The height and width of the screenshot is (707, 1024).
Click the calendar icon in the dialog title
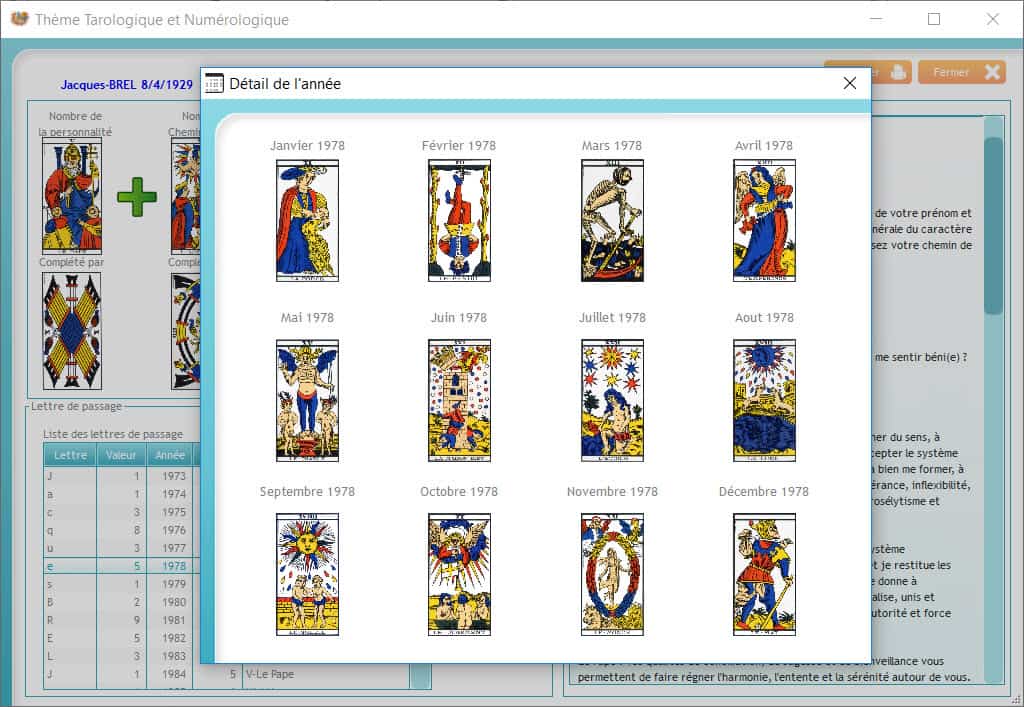[x=214, y=84]
